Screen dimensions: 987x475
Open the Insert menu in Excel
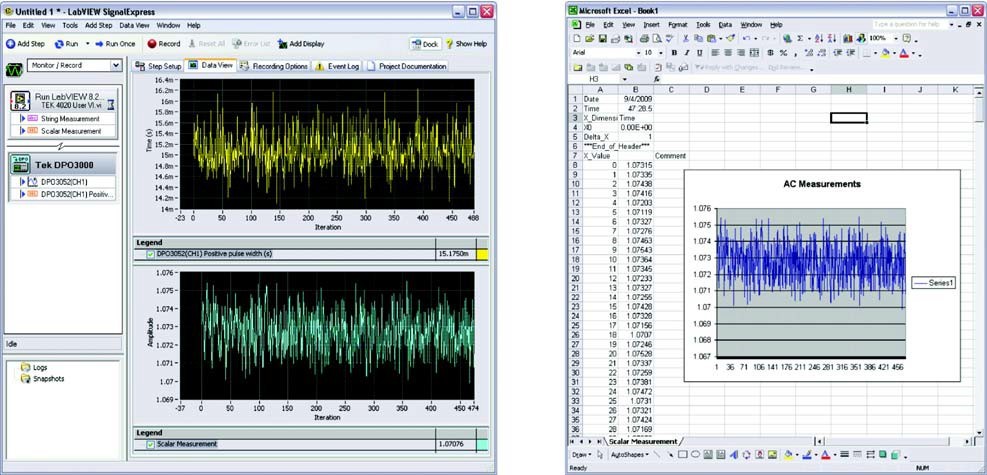click(651, 24)
